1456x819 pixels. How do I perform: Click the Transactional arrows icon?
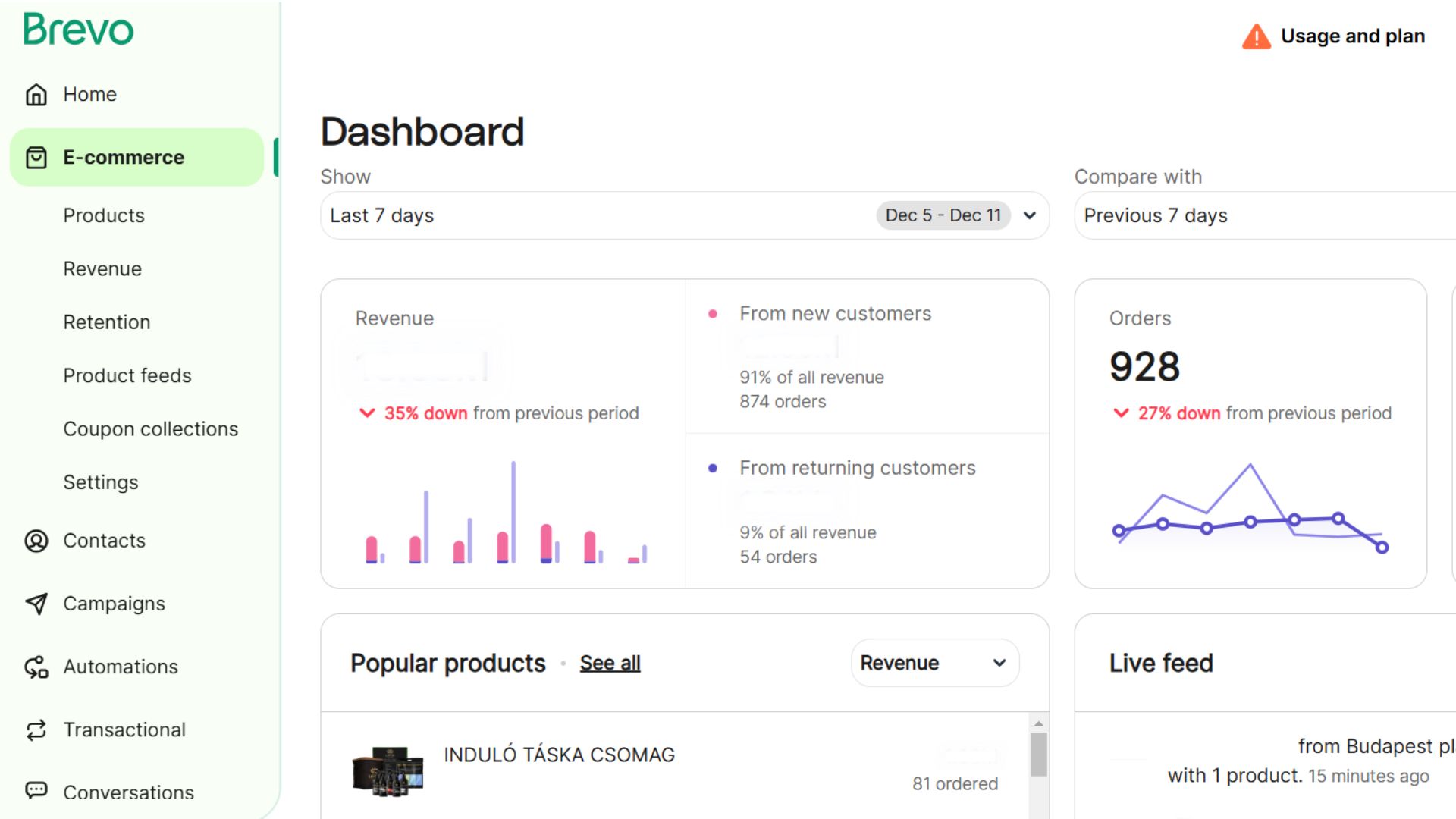click(36, 730)
